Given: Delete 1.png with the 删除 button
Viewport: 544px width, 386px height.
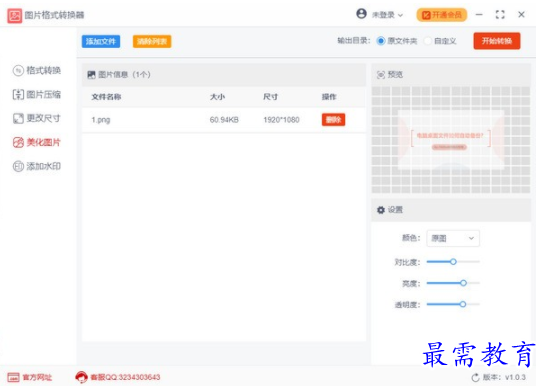Looking at the screenshot, I should tap(333, 120).
